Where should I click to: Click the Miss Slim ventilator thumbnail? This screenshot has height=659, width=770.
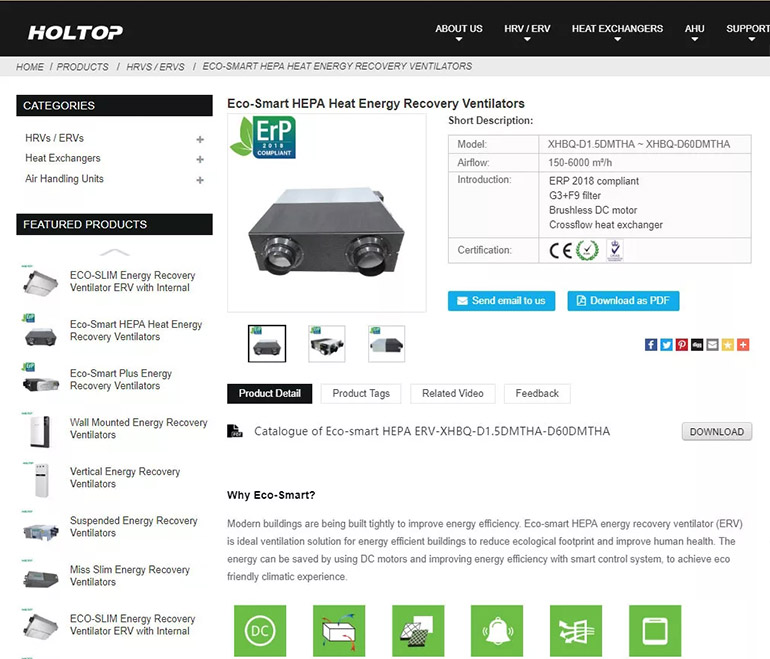point(40,577)
